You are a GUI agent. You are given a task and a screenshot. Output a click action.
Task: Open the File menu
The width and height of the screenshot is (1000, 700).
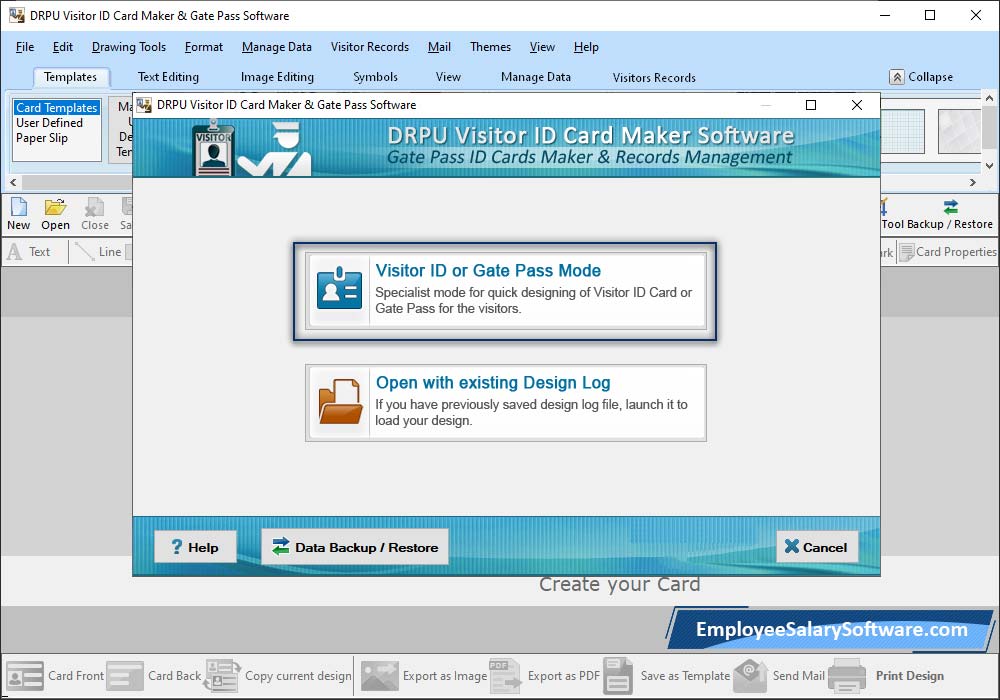25,47
